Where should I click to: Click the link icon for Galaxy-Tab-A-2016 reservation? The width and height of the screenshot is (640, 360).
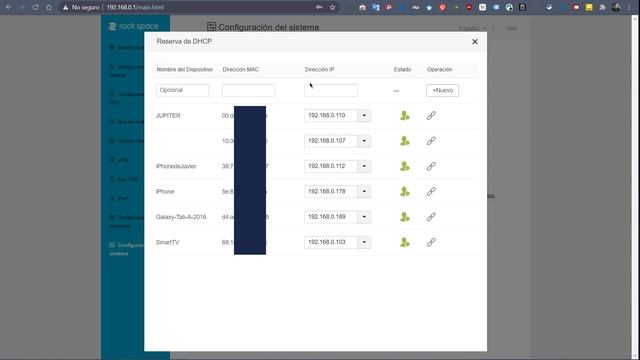(431, 217)
